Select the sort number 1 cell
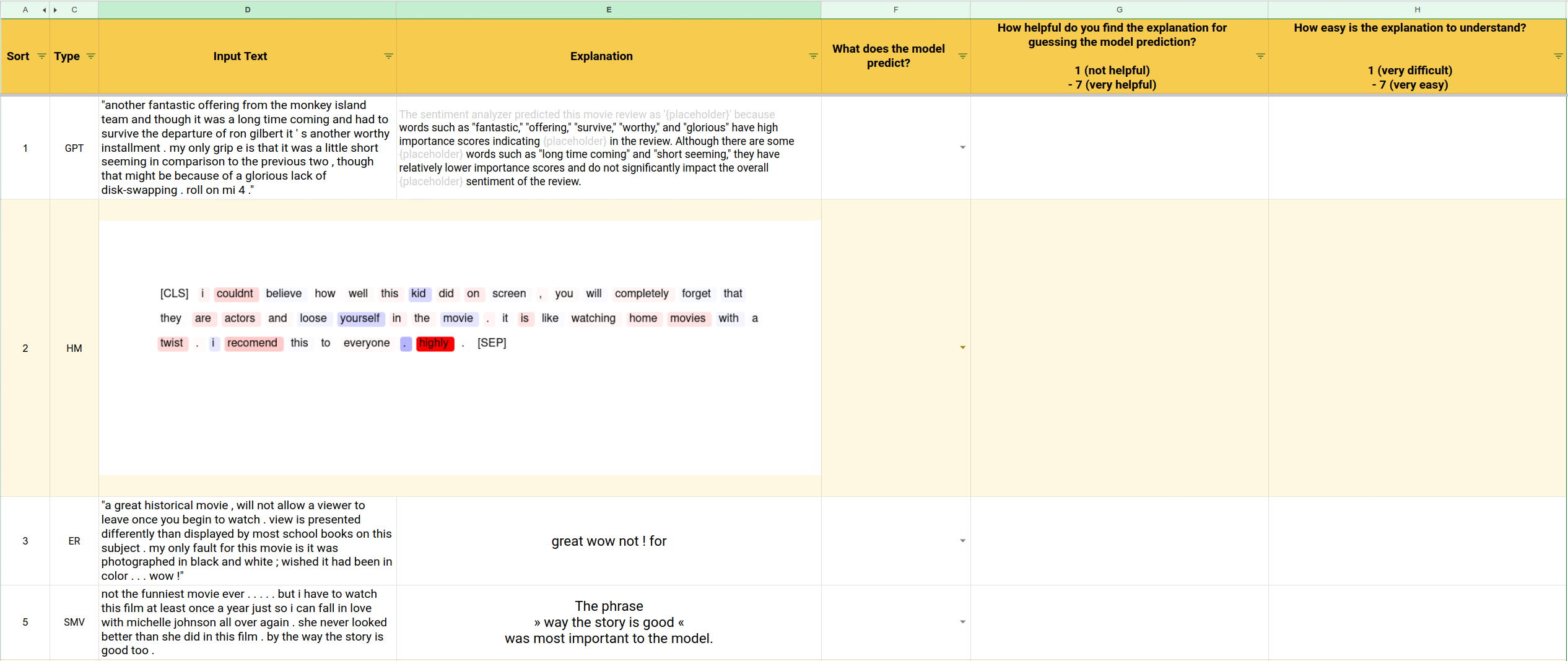Viewport: 1568px width, 661px height. 25,148
